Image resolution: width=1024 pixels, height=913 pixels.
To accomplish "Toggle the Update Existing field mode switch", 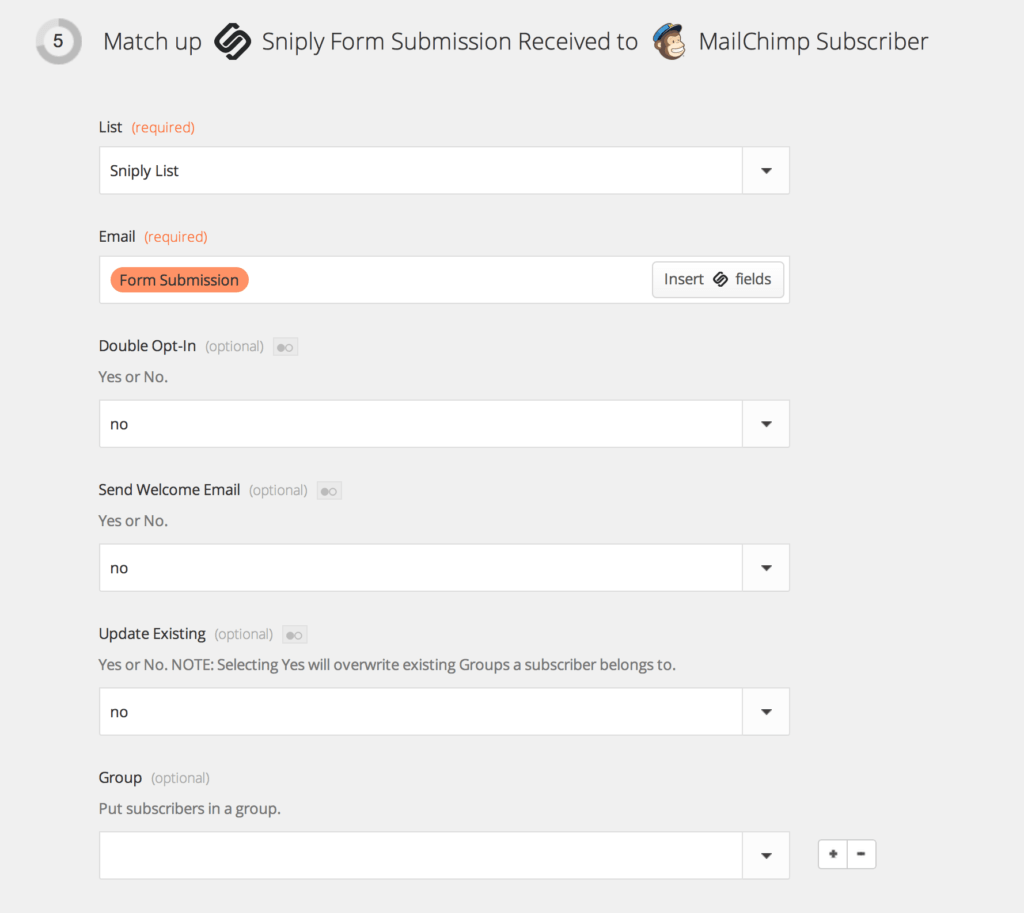I will click(x=294, y=634).
